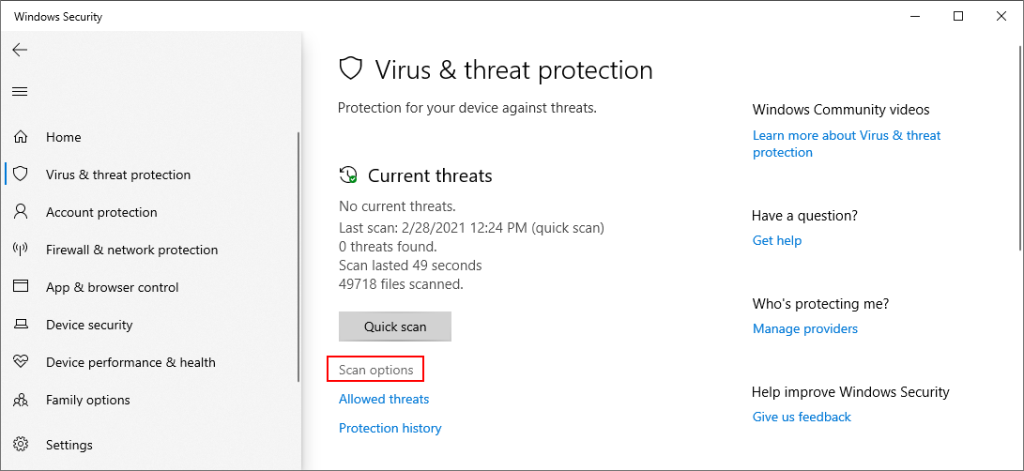
Task: Select Virus & threat protection in sidebar
Action: pos(118,175)
